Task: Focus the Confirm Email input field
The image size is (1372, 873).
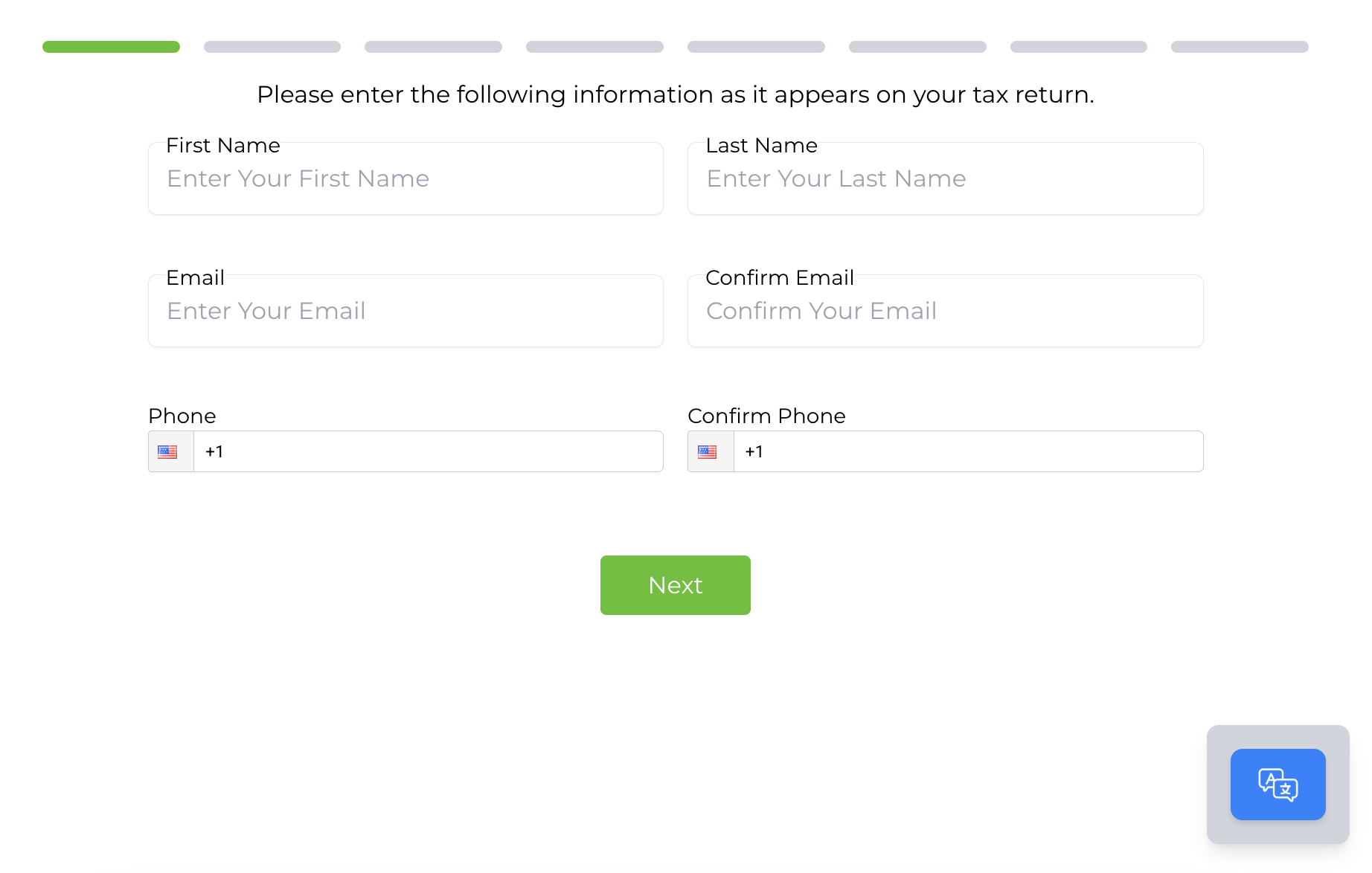Action: point(945,311)
